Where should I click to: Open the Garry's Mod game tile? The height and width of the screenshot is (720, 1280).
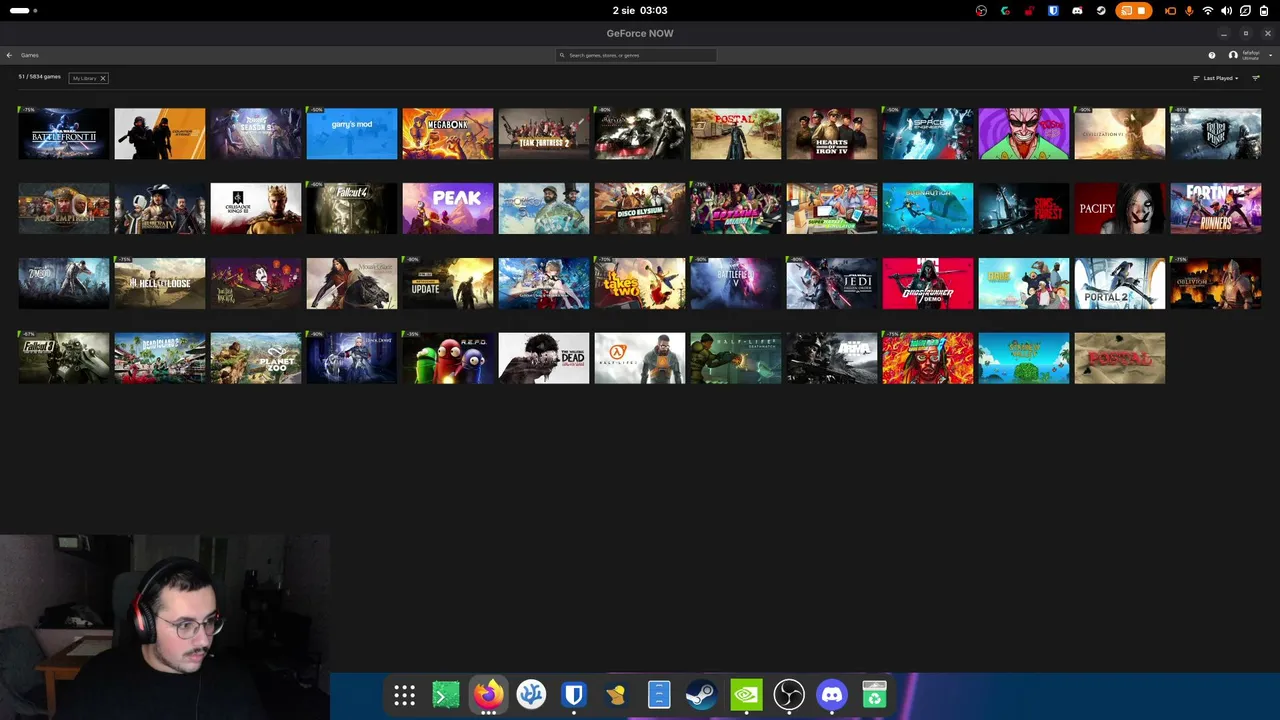coord(352,134)
